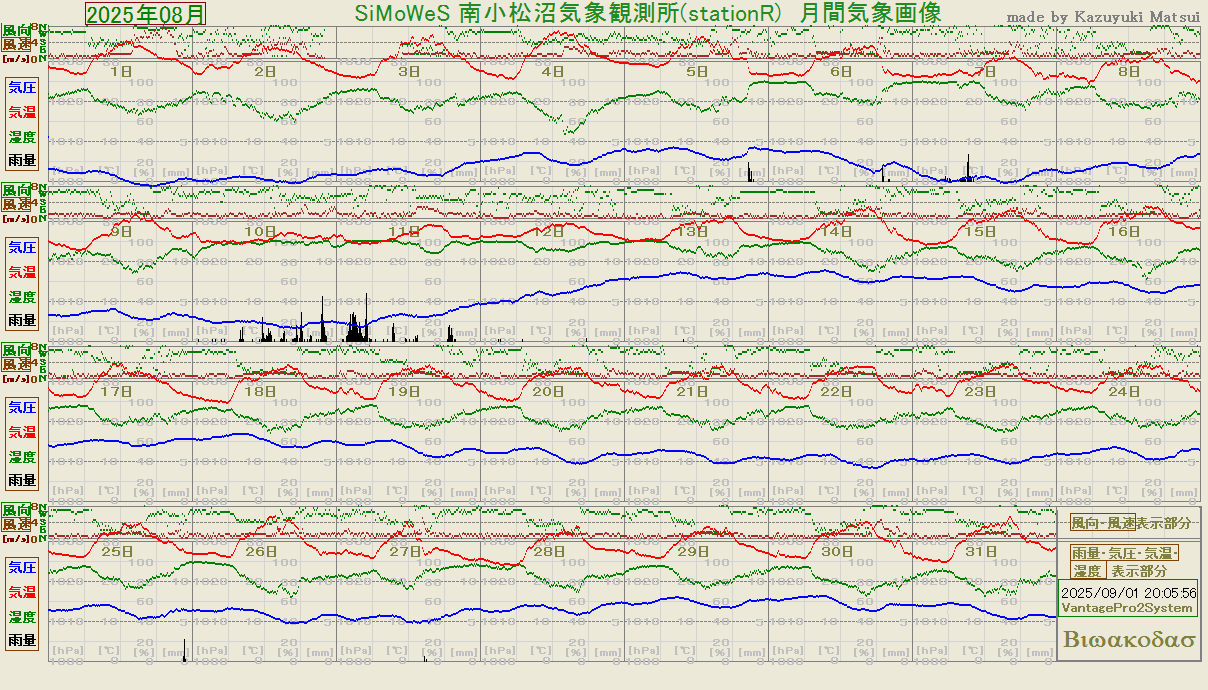
Task: Click the Βιωακοδασ logo
Action: (1129, 640)
